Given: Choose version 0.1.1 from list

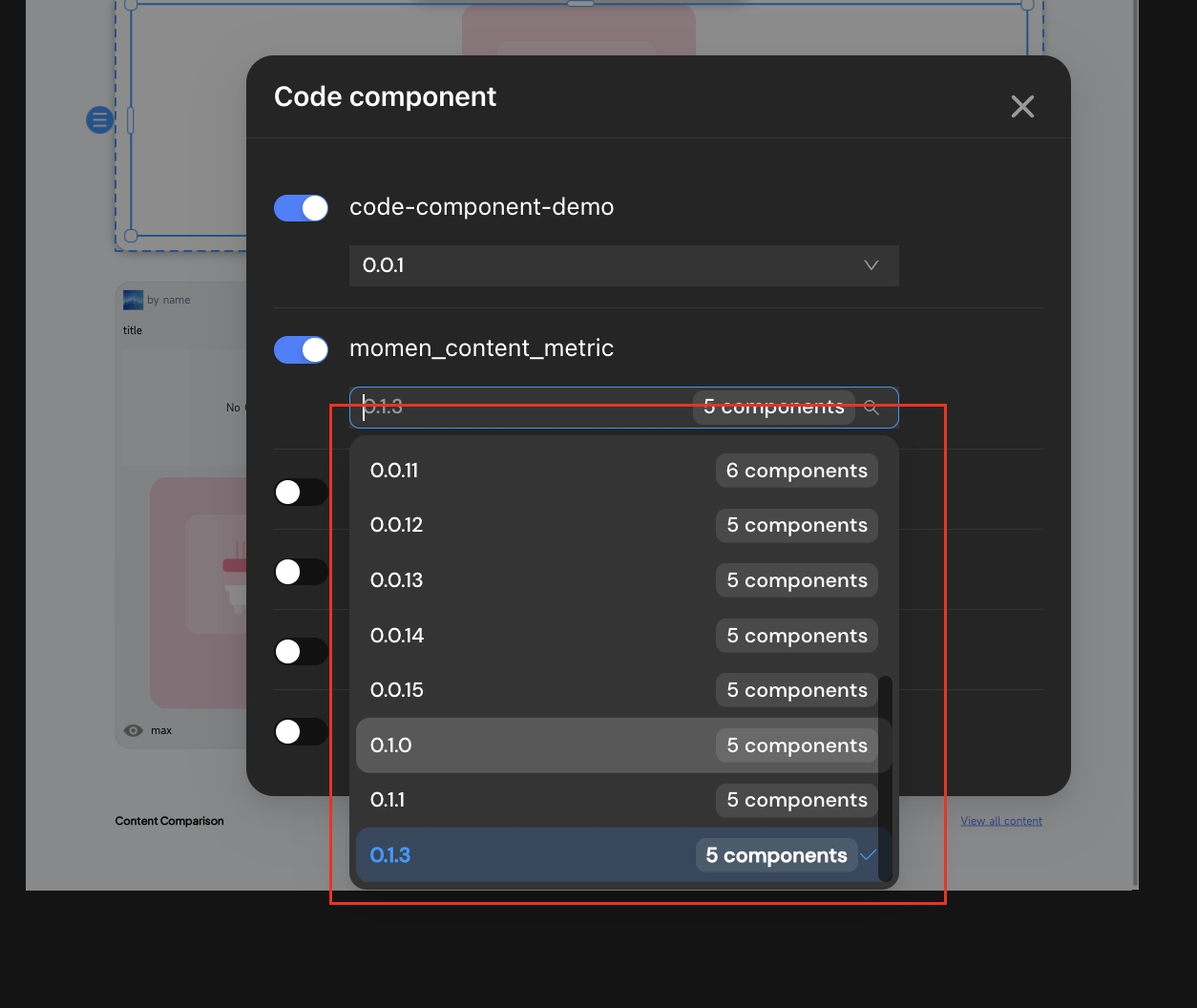Looking at the screenshot, I should click(624, 800).
